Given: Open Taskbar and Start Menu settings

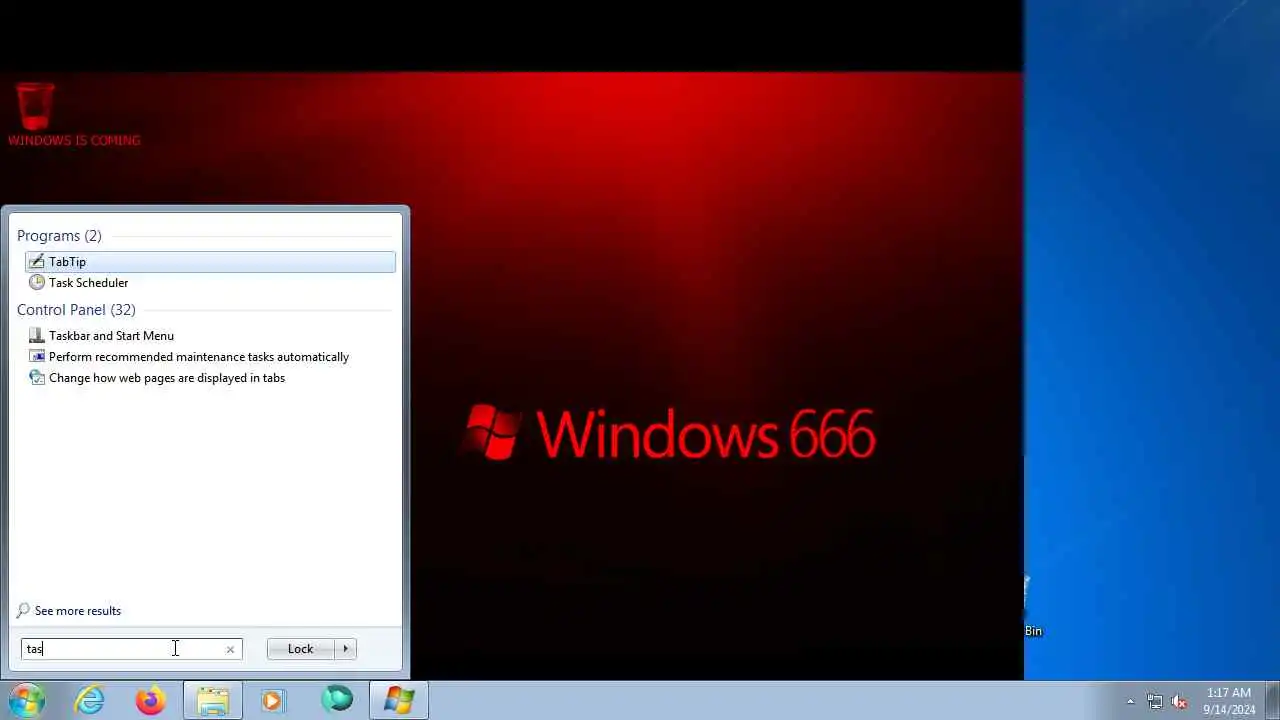Looking at the screenshot, I should [x=210, y=336].
